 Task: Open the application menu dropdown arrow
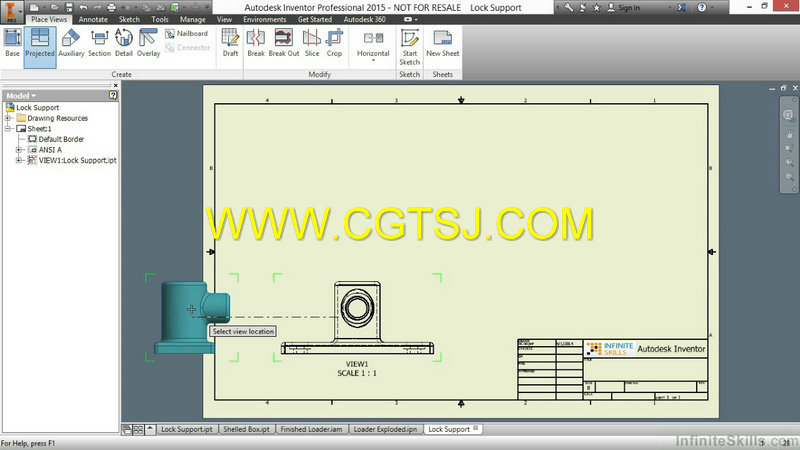pyautogui.click(x=20, y=10)
